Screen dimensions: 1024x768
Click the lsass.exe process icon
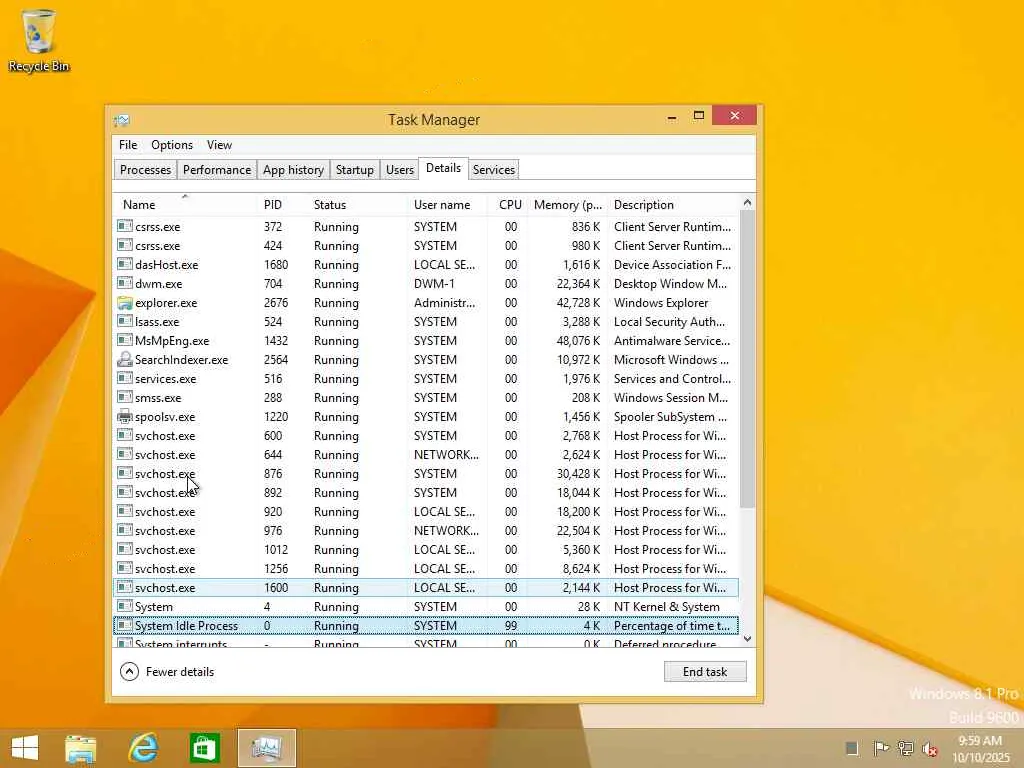pos(125,321)
